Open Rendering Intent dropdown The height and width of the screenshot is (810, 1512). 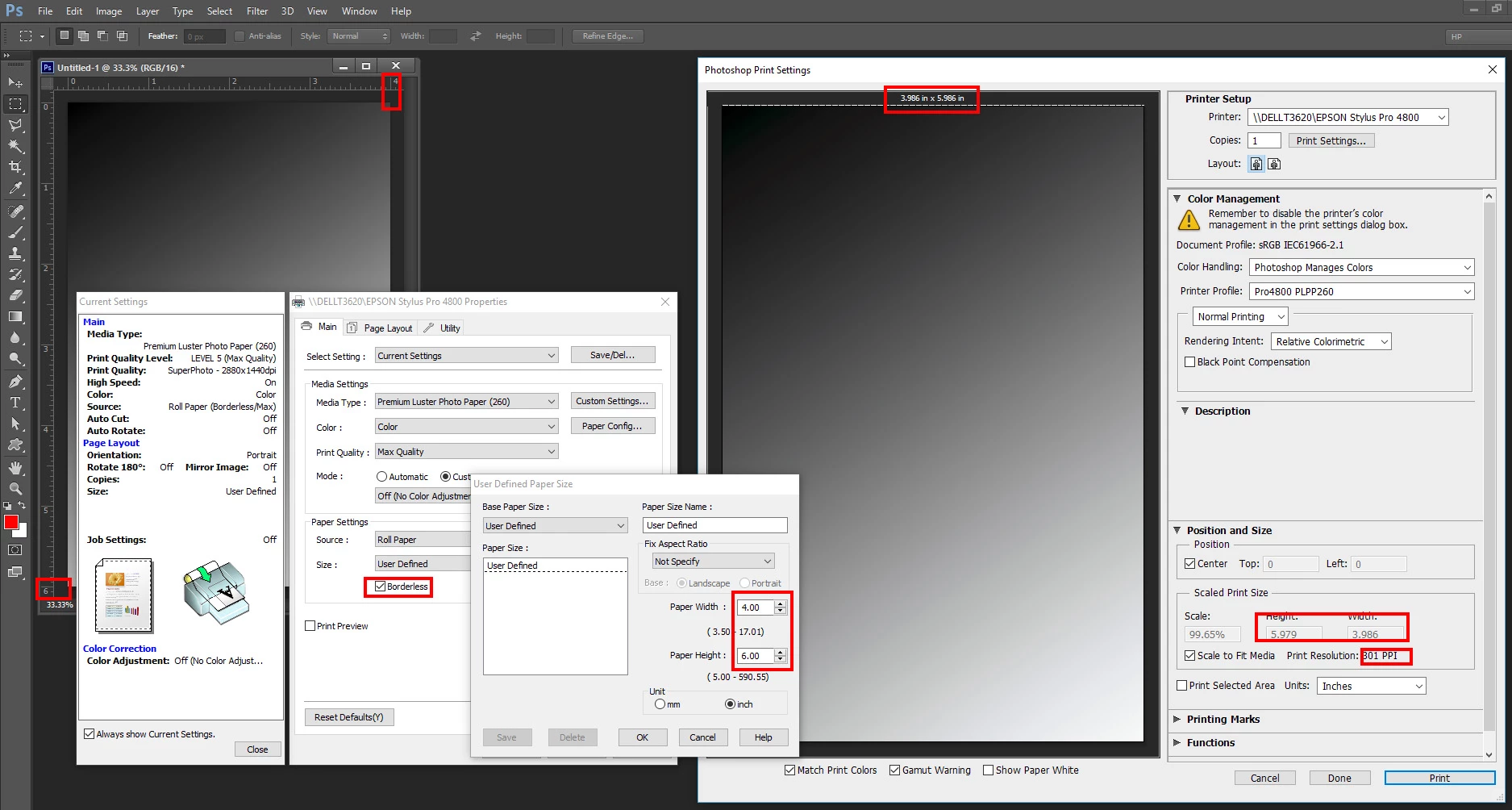pos(1331,342)
